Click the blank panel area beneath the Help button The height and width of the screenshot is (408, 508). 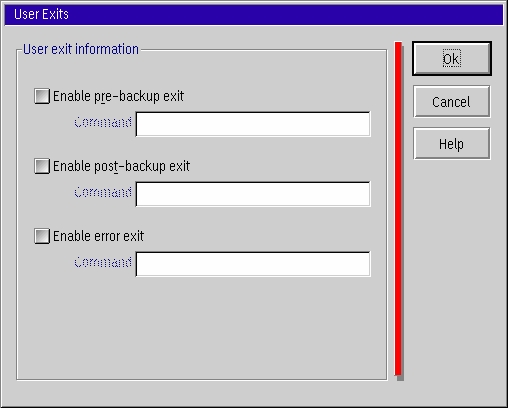click(452, 267)
